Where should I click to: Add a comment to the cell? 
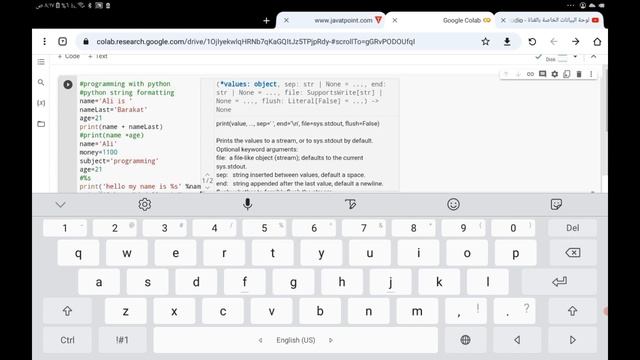click(542, 74)
